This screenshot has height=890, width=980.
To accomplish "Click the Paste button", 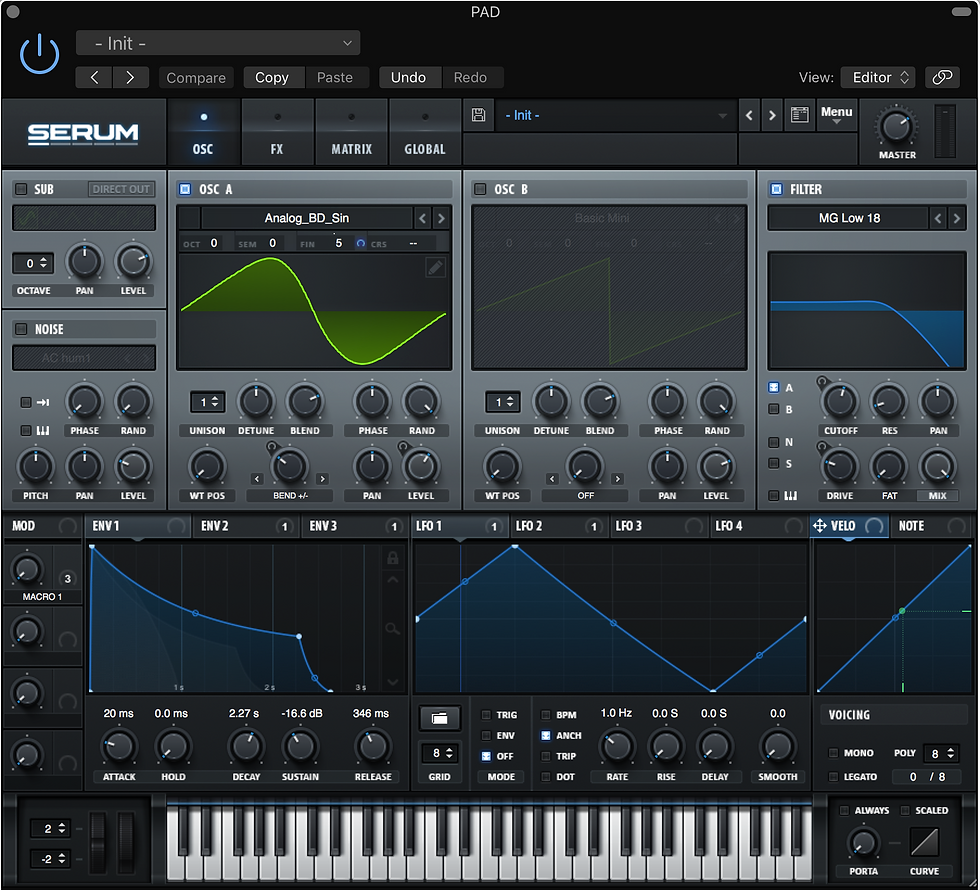I will tap(335, 78).
